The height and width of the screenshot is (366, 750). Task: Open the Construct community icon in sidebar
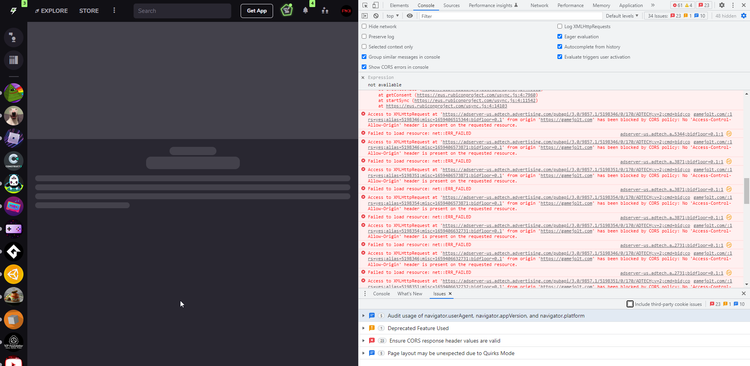point(13,160)
